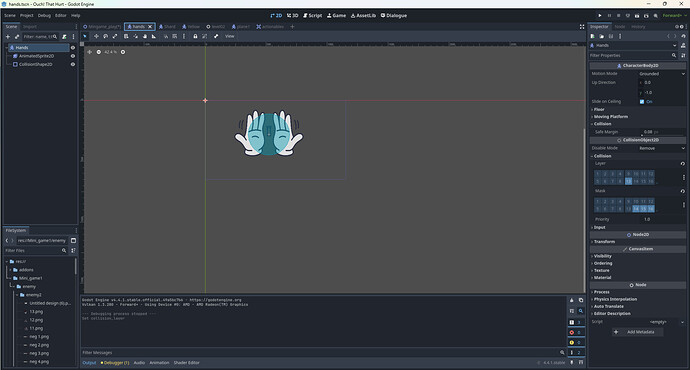
Task: Select the Scale Mode tool
Action: point(115,37)
